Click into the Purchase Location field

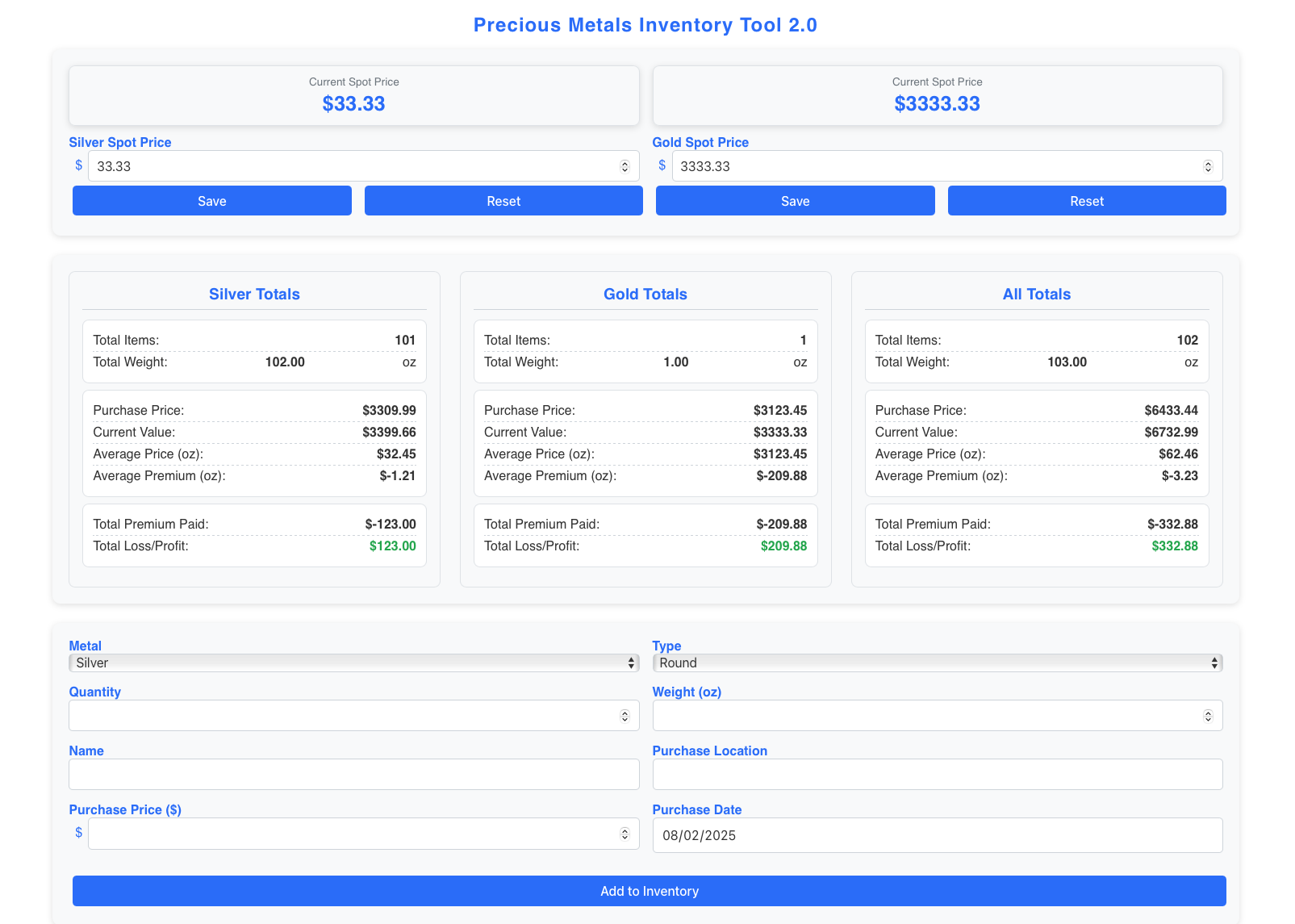pyautogui.click(x=938, y=775)
